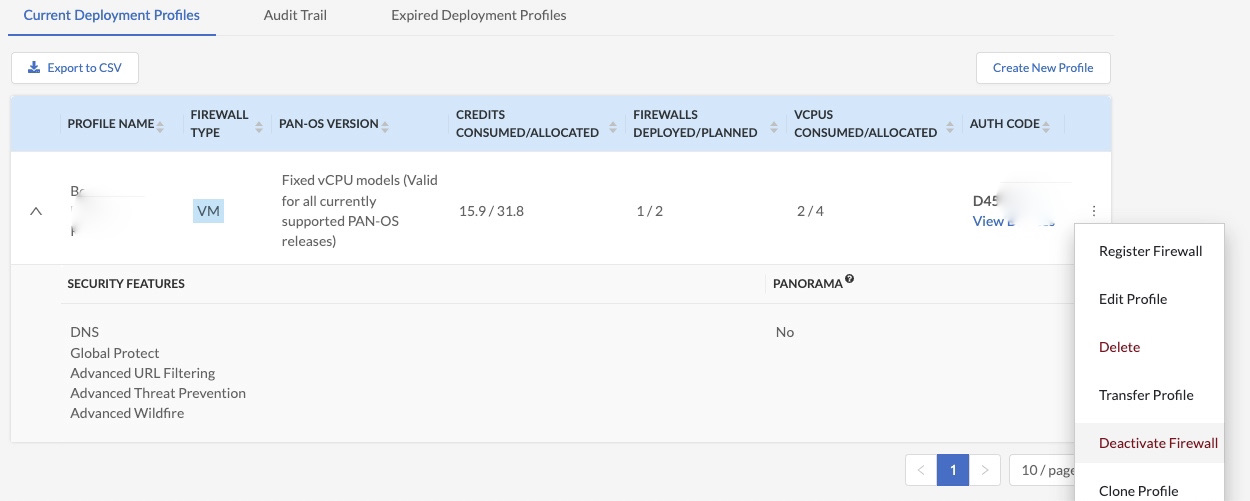The image size is (1250, 501).
Task: Choose Deactivate Firewall in context menu
Action: 1158,443
